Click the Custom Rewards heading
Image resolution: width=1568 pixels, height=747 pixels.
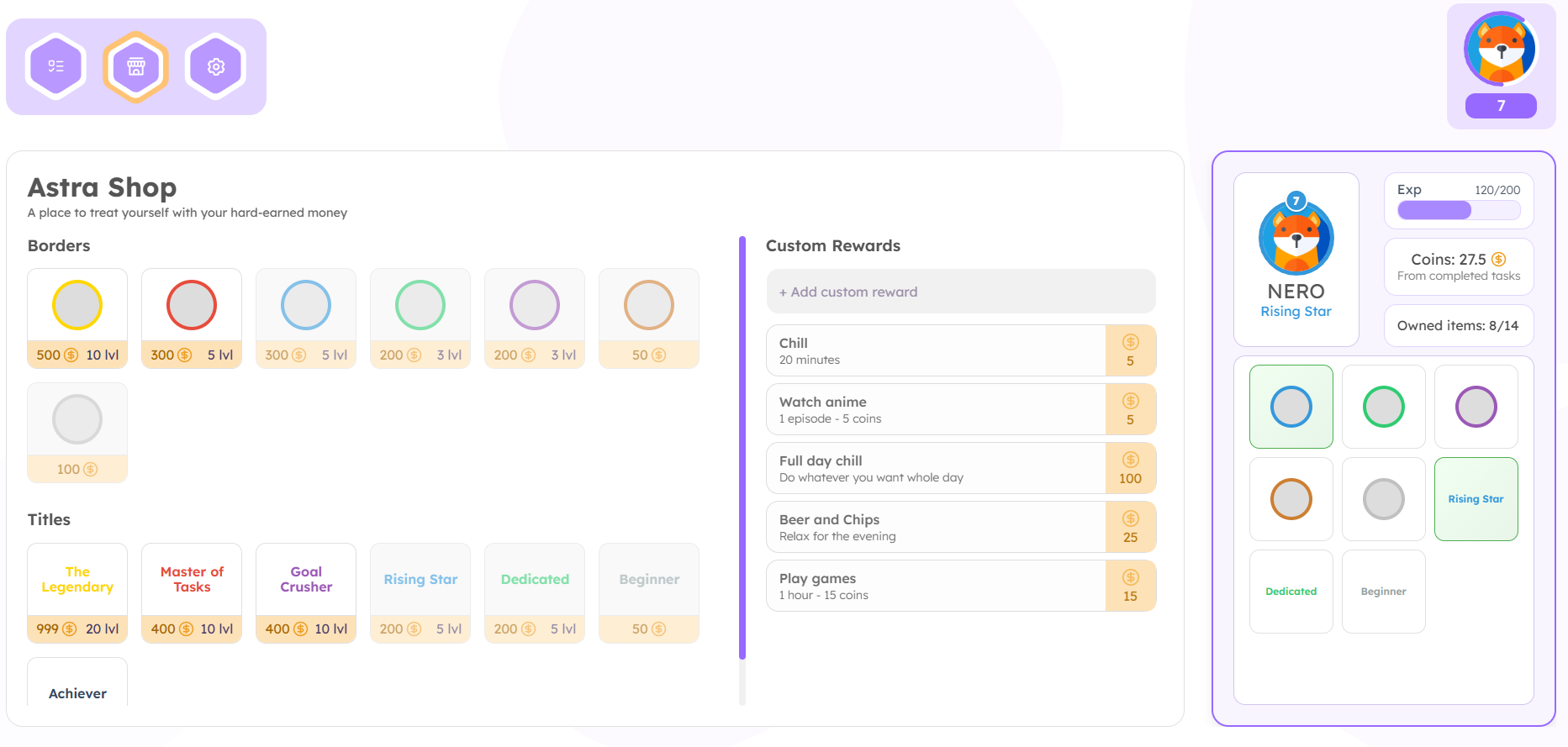pos(833,245)
